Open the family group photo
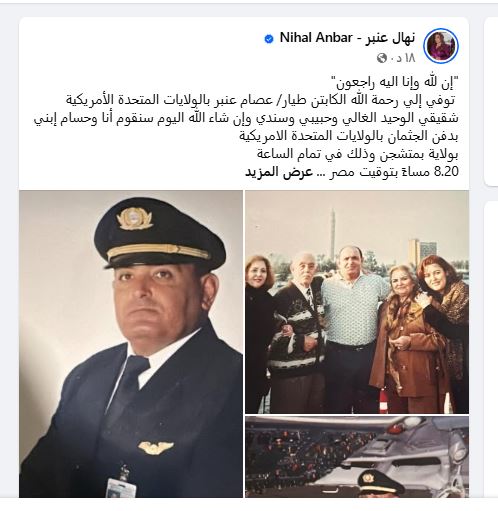Viewport: 498px width, 511px height. tap(357, 302)
